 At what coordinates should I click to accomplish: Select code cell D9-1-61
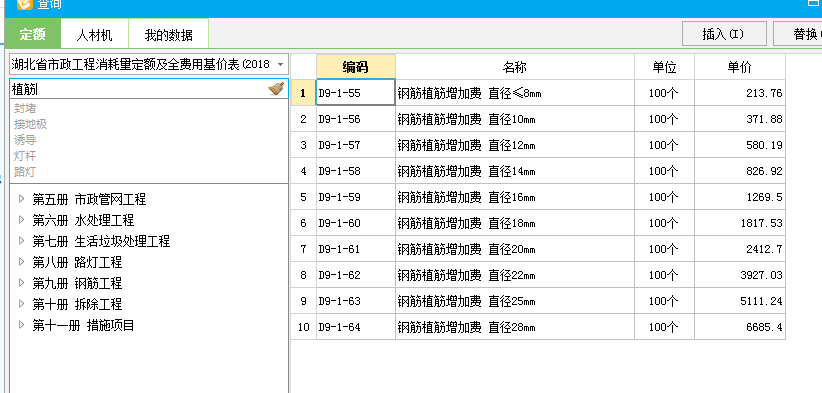click(355, 249)
